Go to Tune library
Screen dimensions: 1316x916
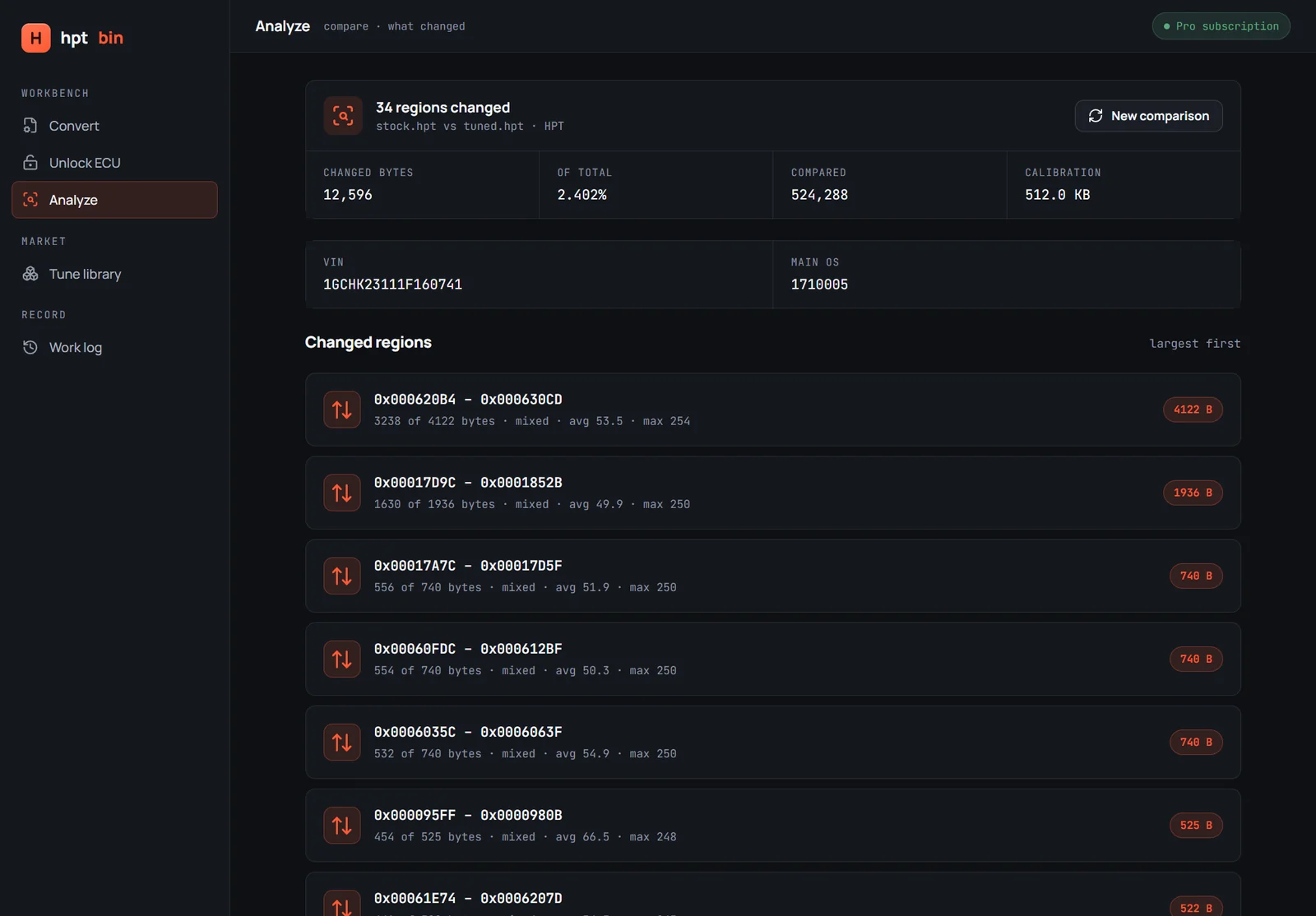click(x=114, y=274)
